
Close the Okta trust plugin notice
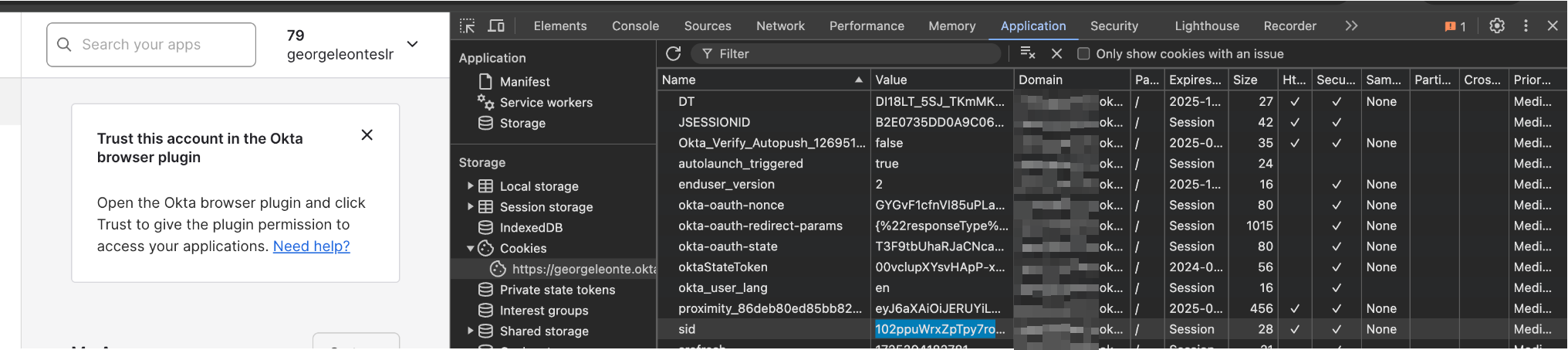[x=367, y=135]
